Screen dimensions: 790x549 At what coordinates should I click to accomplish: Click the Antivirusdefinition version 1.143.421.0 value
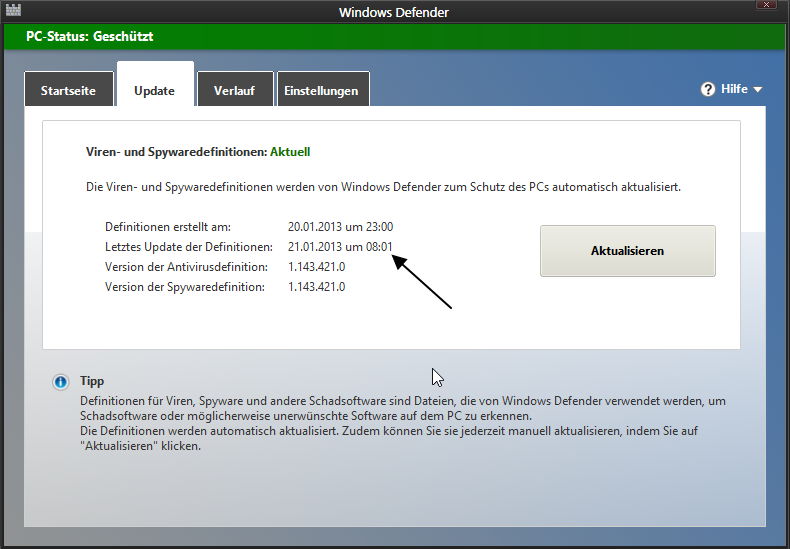pyautogui.click(x=316, y=267)
